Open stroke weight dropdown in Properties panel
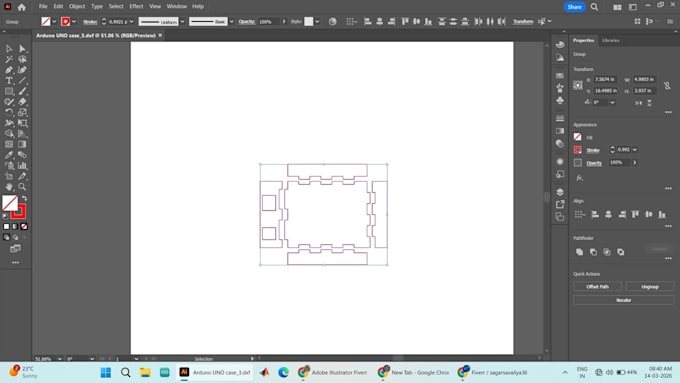Image resolution: width=680 pixels, height=383 pixels. point(635,150)
